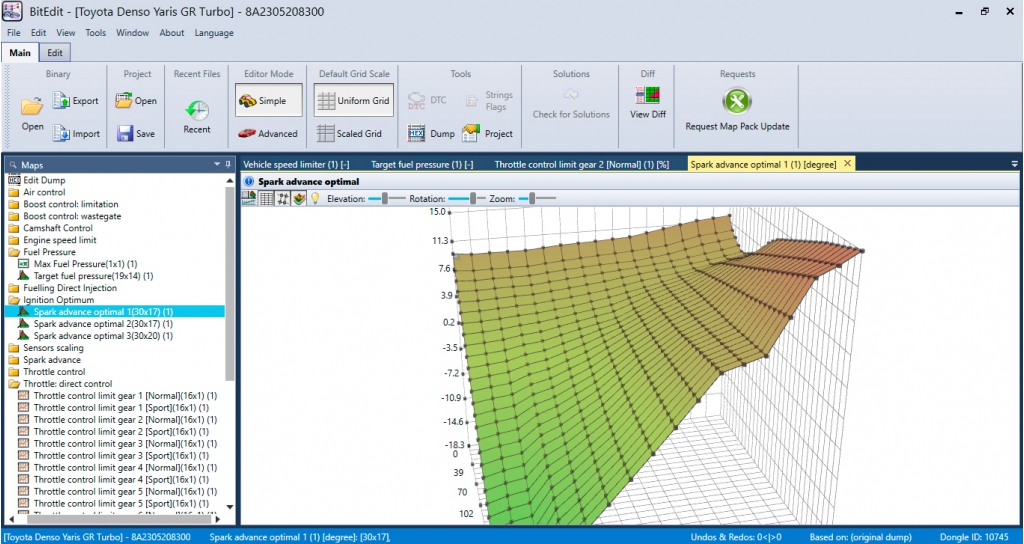Open the DTC tool
The height and width of the screenshot is (544, 1024).
(427, 101)
